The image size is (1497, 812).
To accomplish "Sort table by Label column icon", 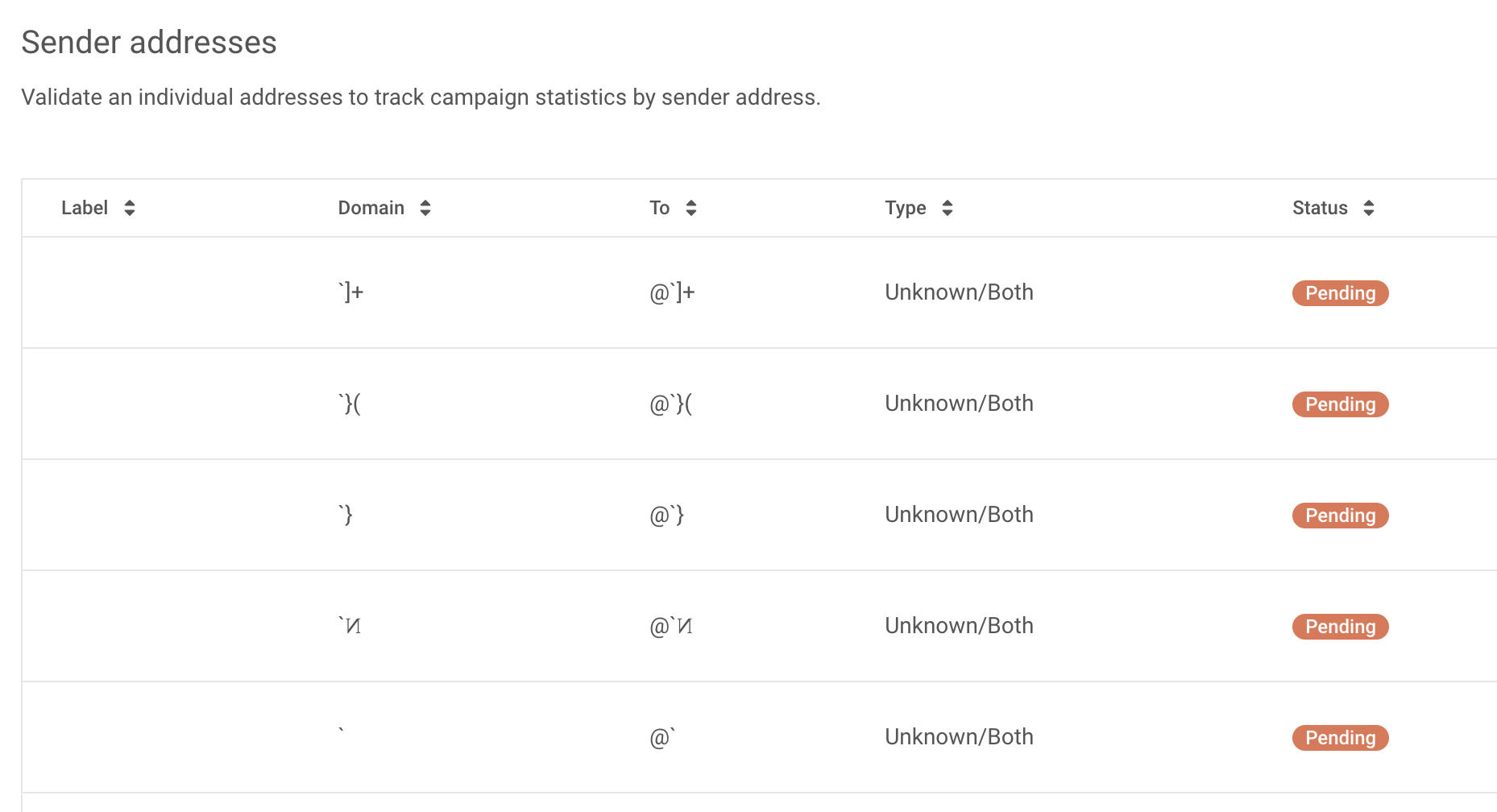I will point(130,208).
